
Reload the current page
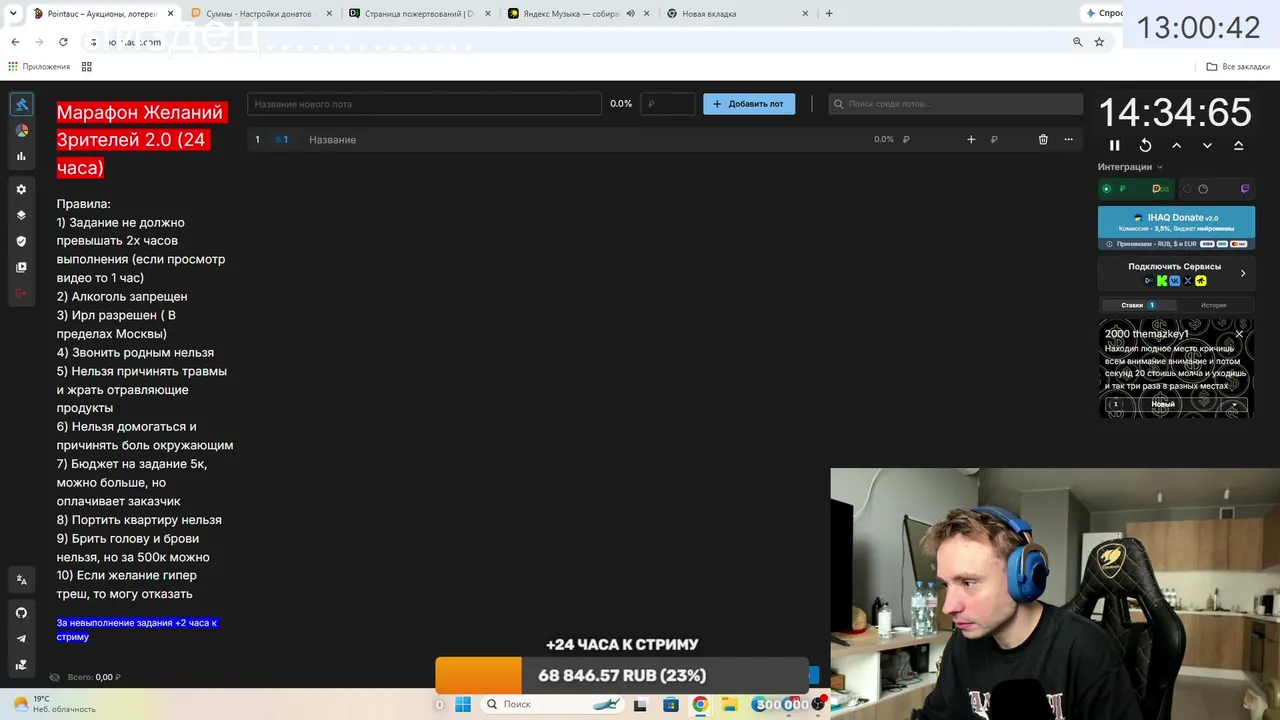pos(63,42)
